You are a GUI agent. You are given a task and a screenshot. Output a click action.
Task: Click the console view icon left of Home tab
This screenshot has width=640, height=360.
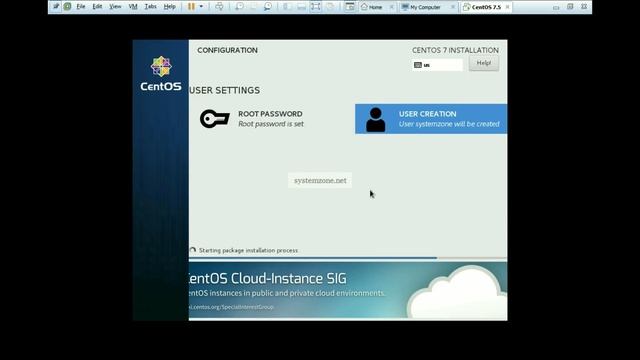350,7
